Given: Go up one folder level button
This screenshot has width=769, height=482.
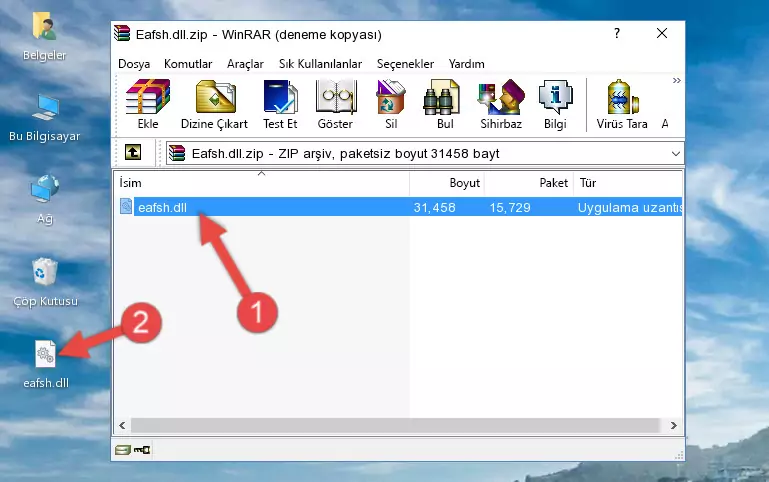Looking at the screenshot, I should [133, 152].
